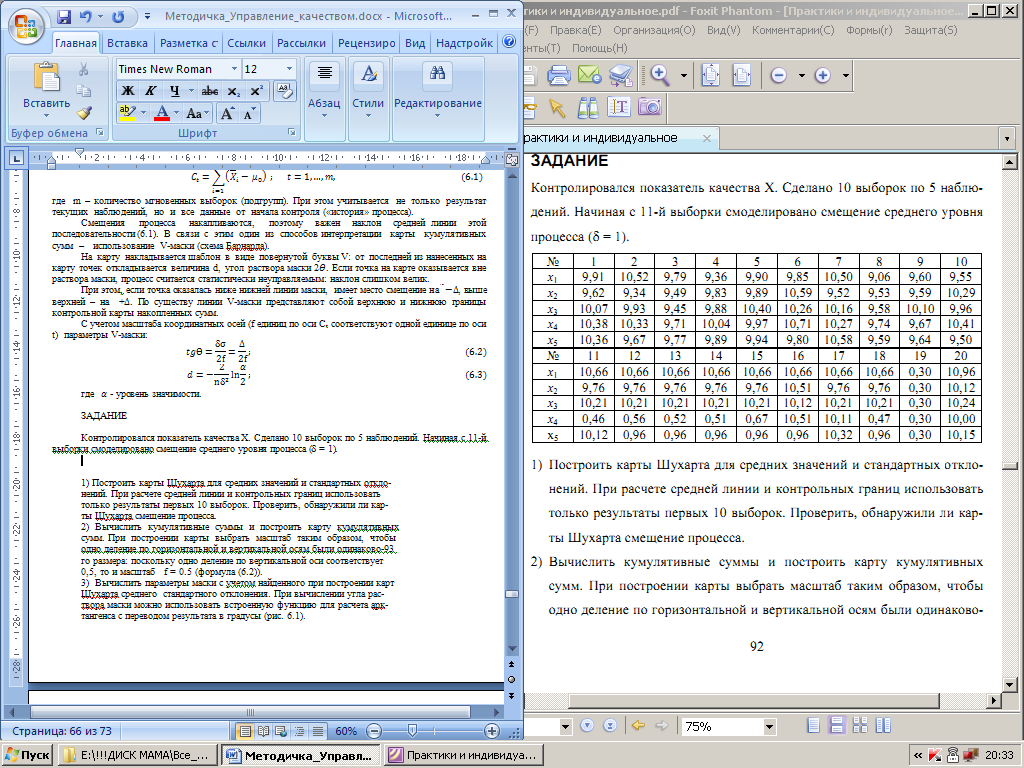Click the 60% zoom level in Word
Screen dimensions: 1024x768
click(x=345, y=731)
